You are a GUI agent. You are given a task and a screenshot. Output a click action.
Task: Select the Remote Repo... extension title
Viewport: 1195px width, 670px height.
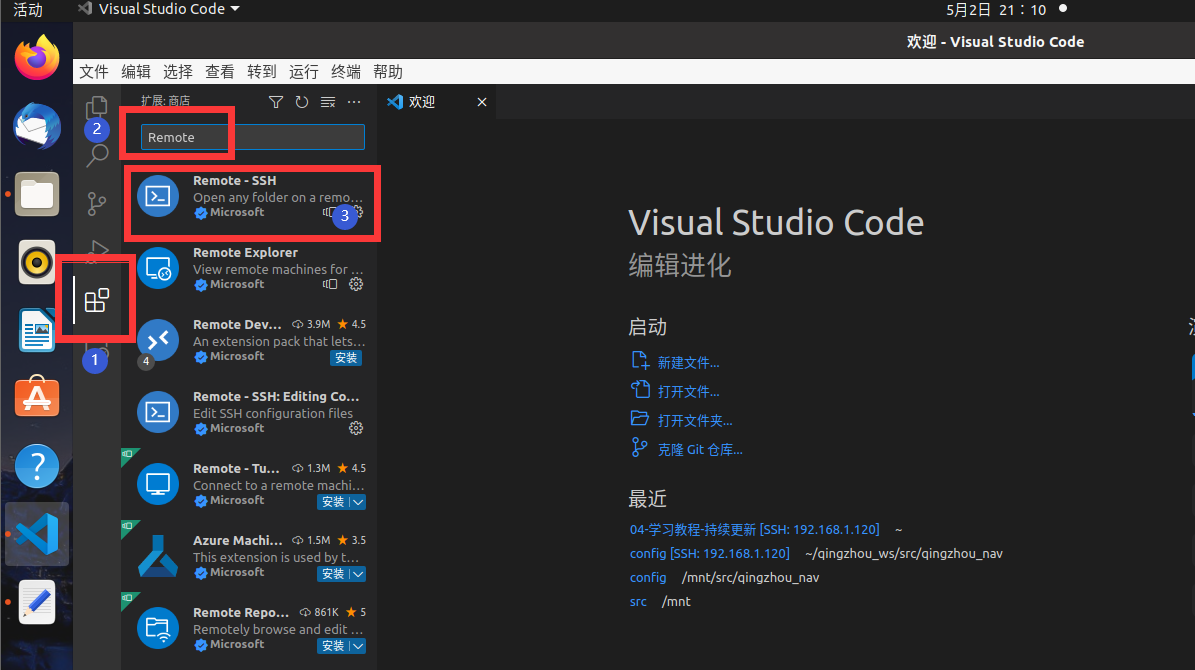point(241,613)
